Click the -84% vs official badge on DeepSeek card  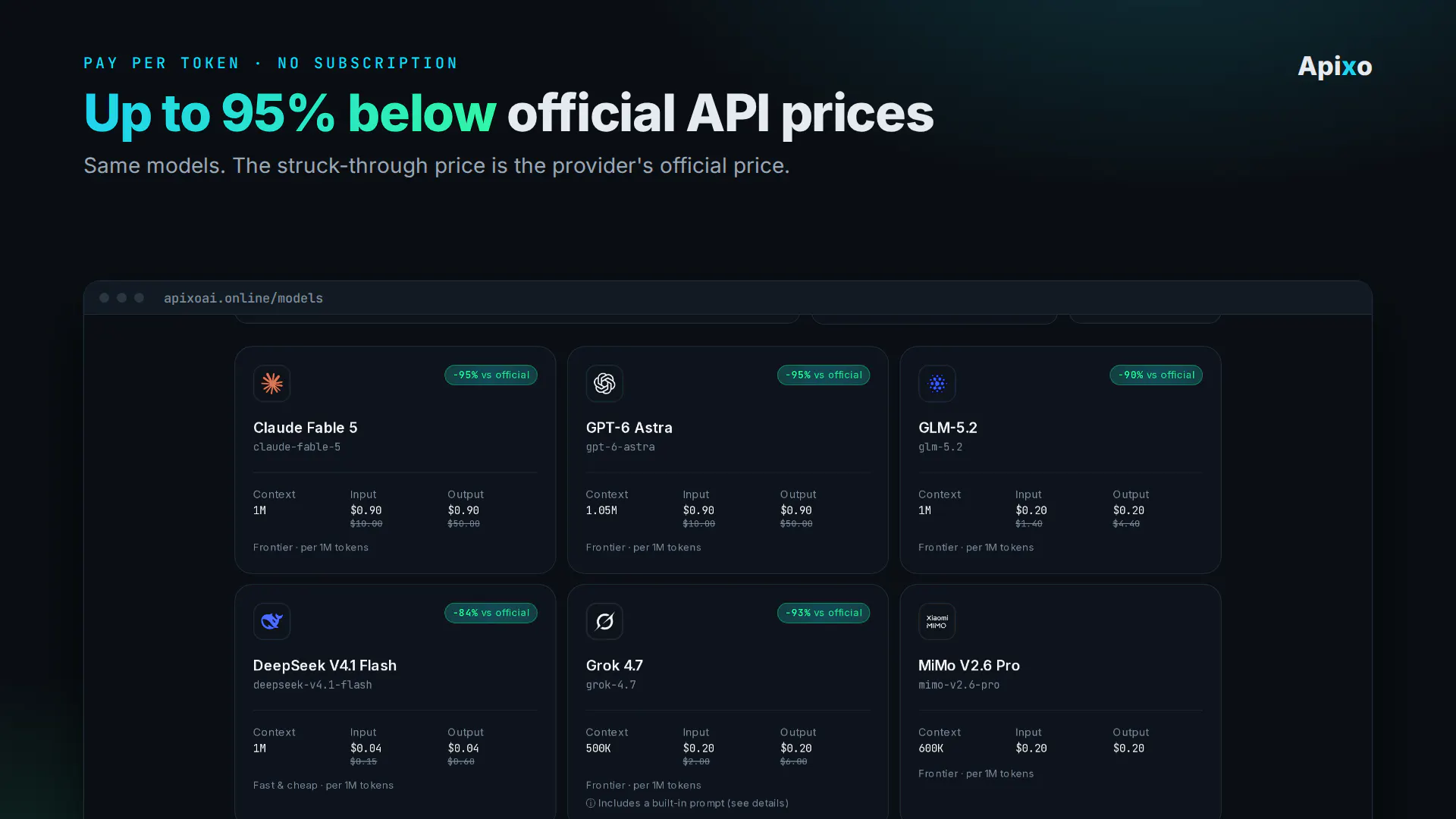(491, 613)
